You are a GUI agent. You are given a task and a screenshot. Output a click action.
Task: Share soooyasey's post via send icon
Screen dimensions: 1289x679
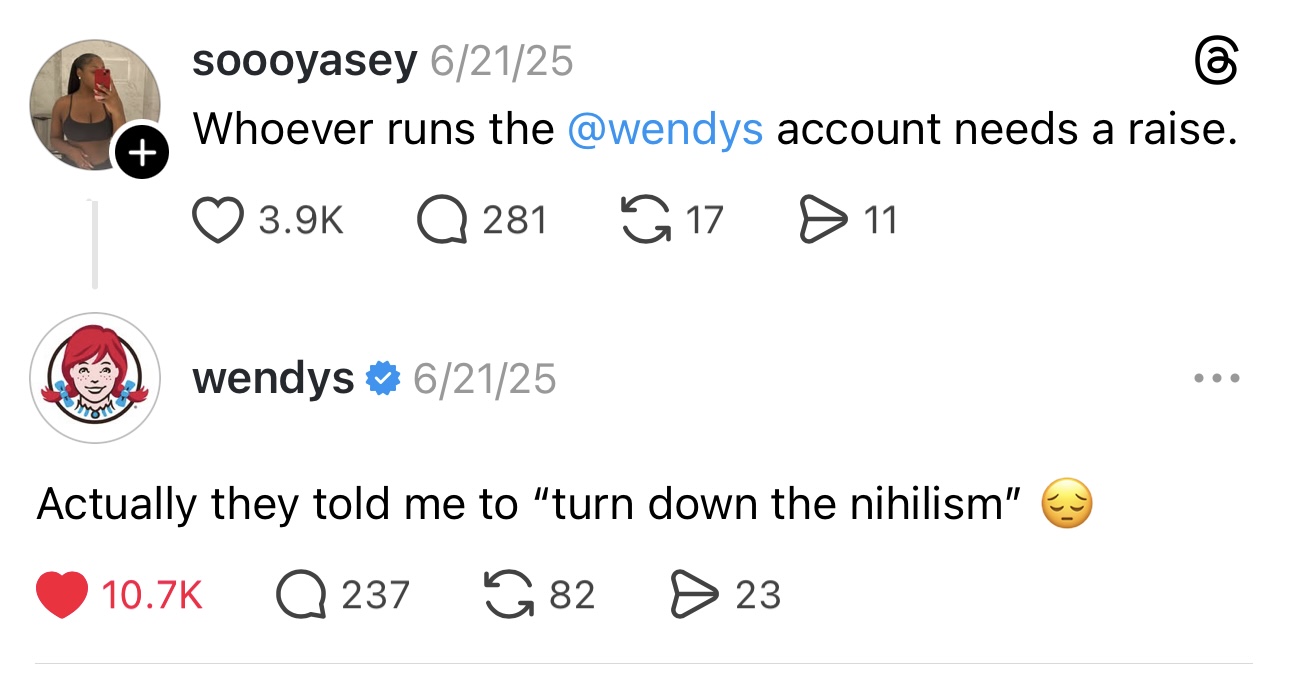click(x=821, y=219)
